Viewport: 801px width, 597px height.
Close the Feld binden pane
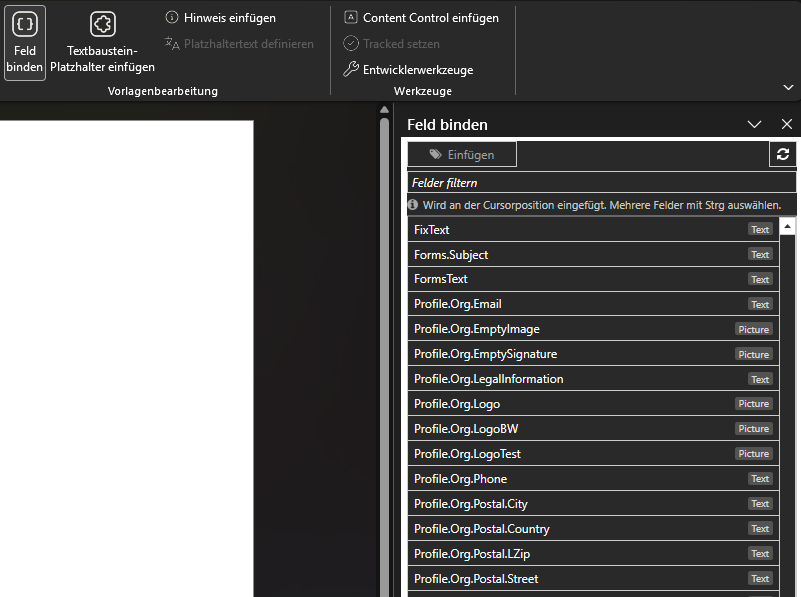pos(787,124)
